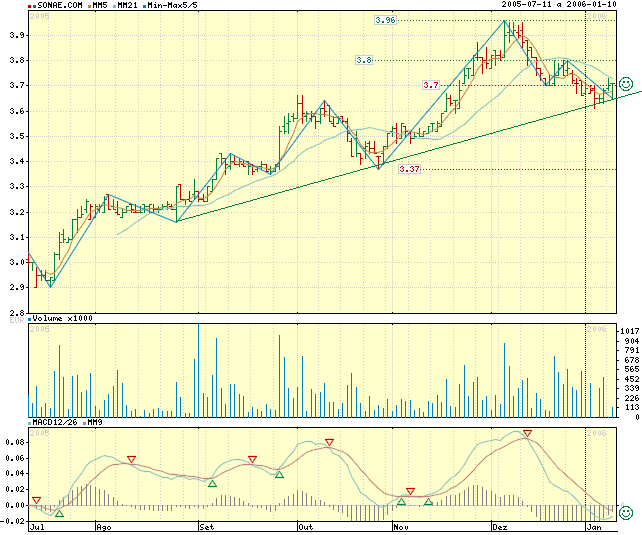
Task: Click the orange MM5 legend swatch
Action: (90, 6)
